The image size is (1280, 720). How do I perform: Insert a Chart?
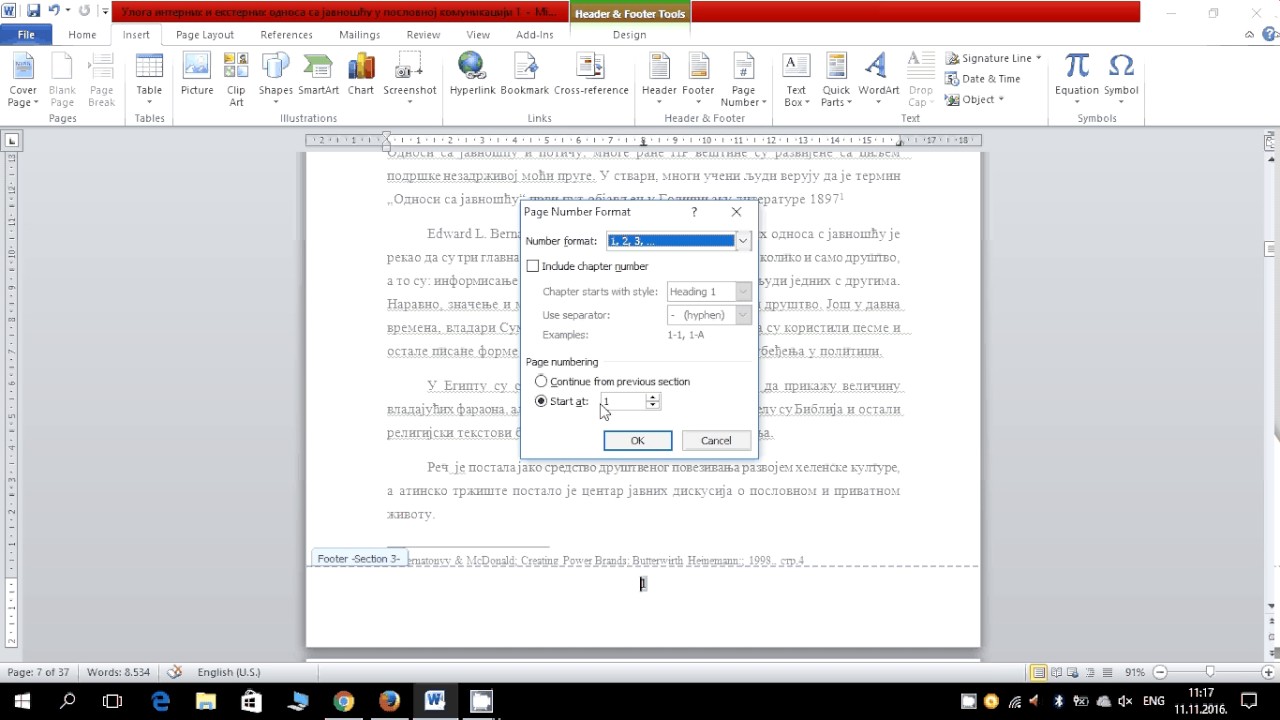pos(361,75)
